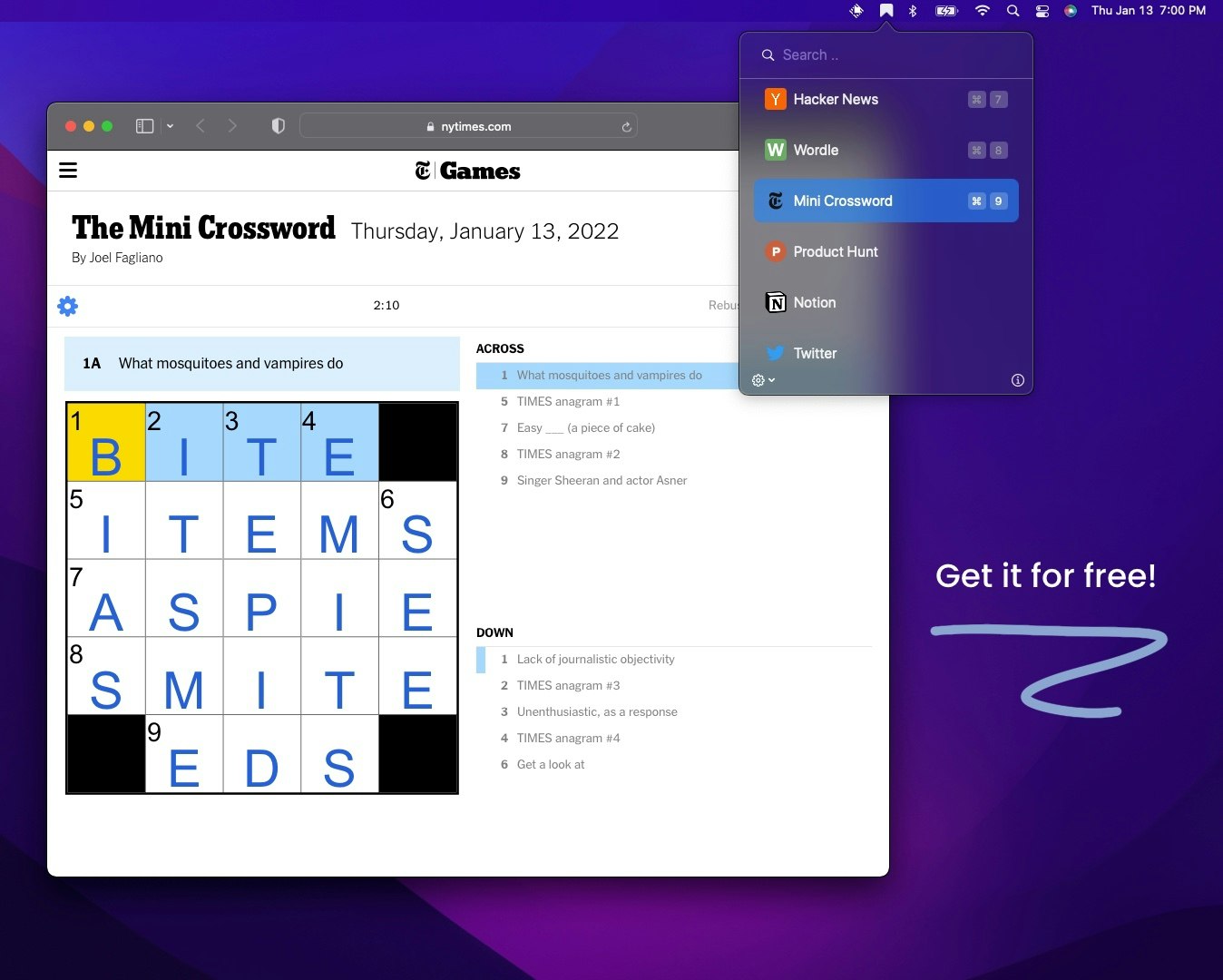
Task: Open Spotlight search in menu bar
Action: coord(1013,11)
